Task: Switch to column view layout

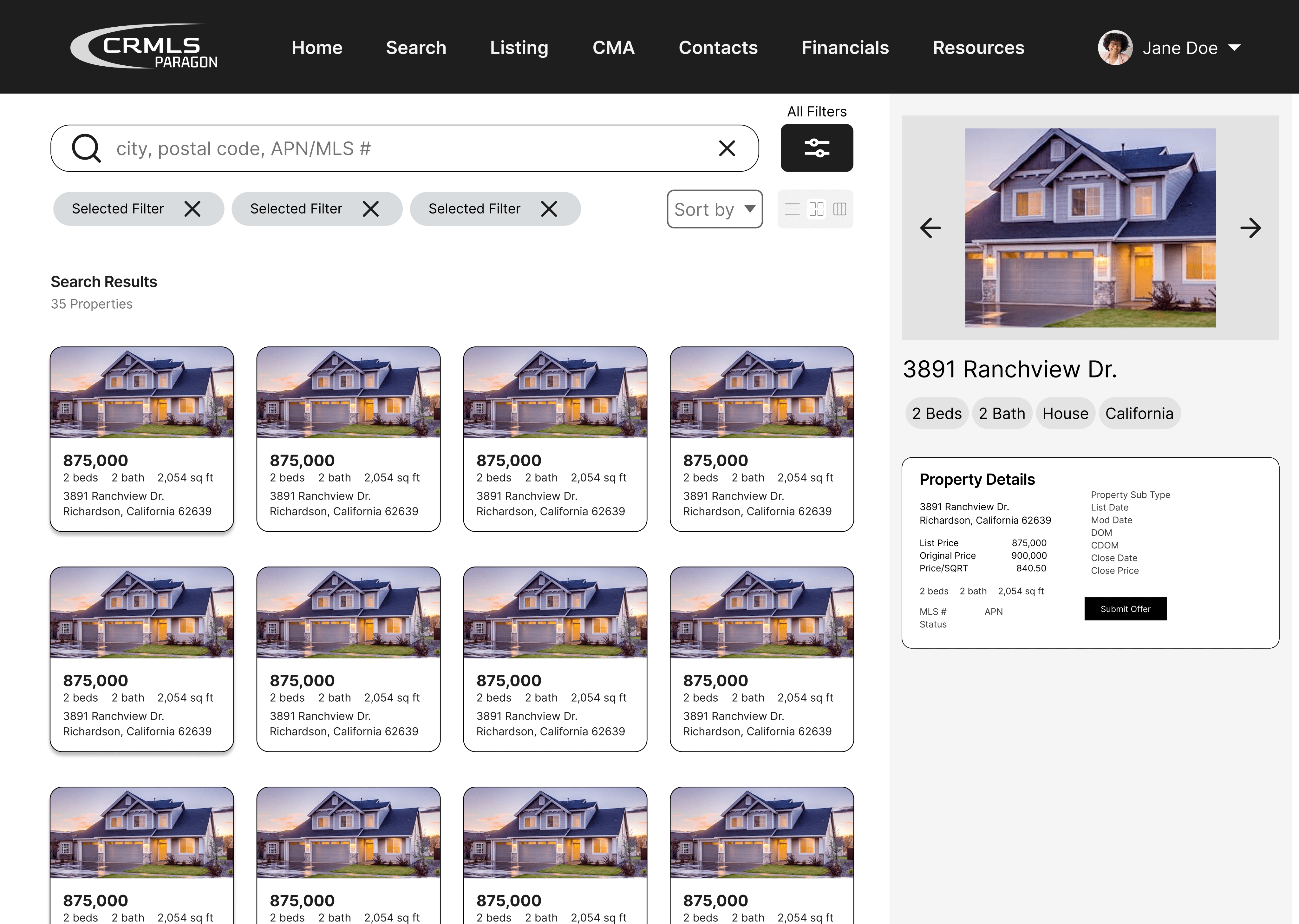Action: point(839,209)
